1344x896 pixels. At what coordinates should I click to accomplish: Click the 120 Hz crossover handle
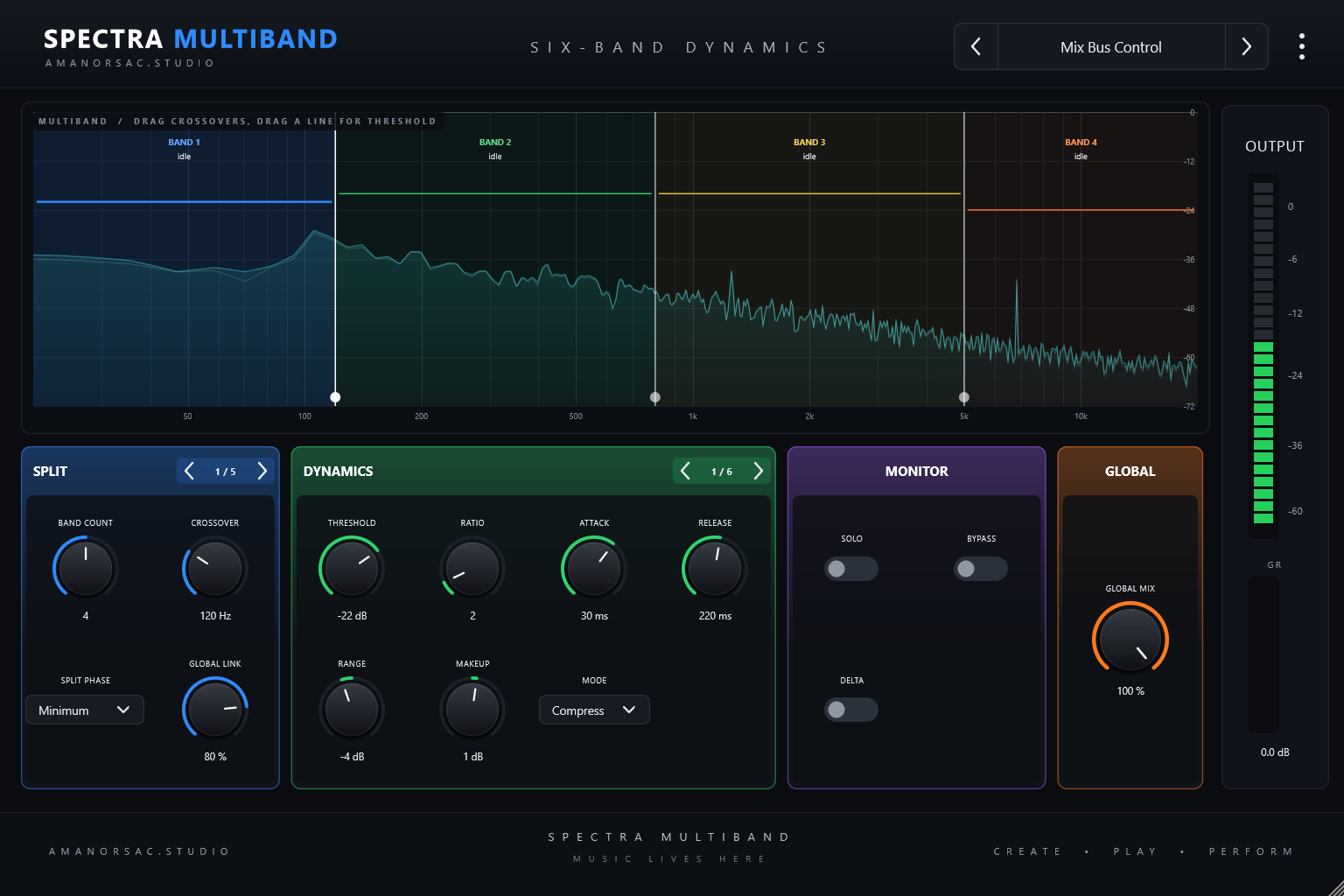click(x=335, y=397)
